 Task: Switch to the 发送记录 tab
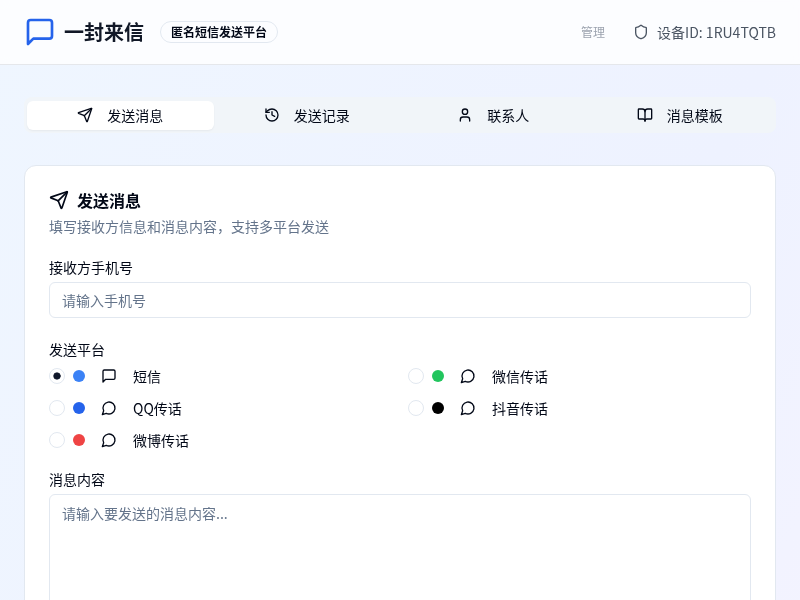coord(305,115)
